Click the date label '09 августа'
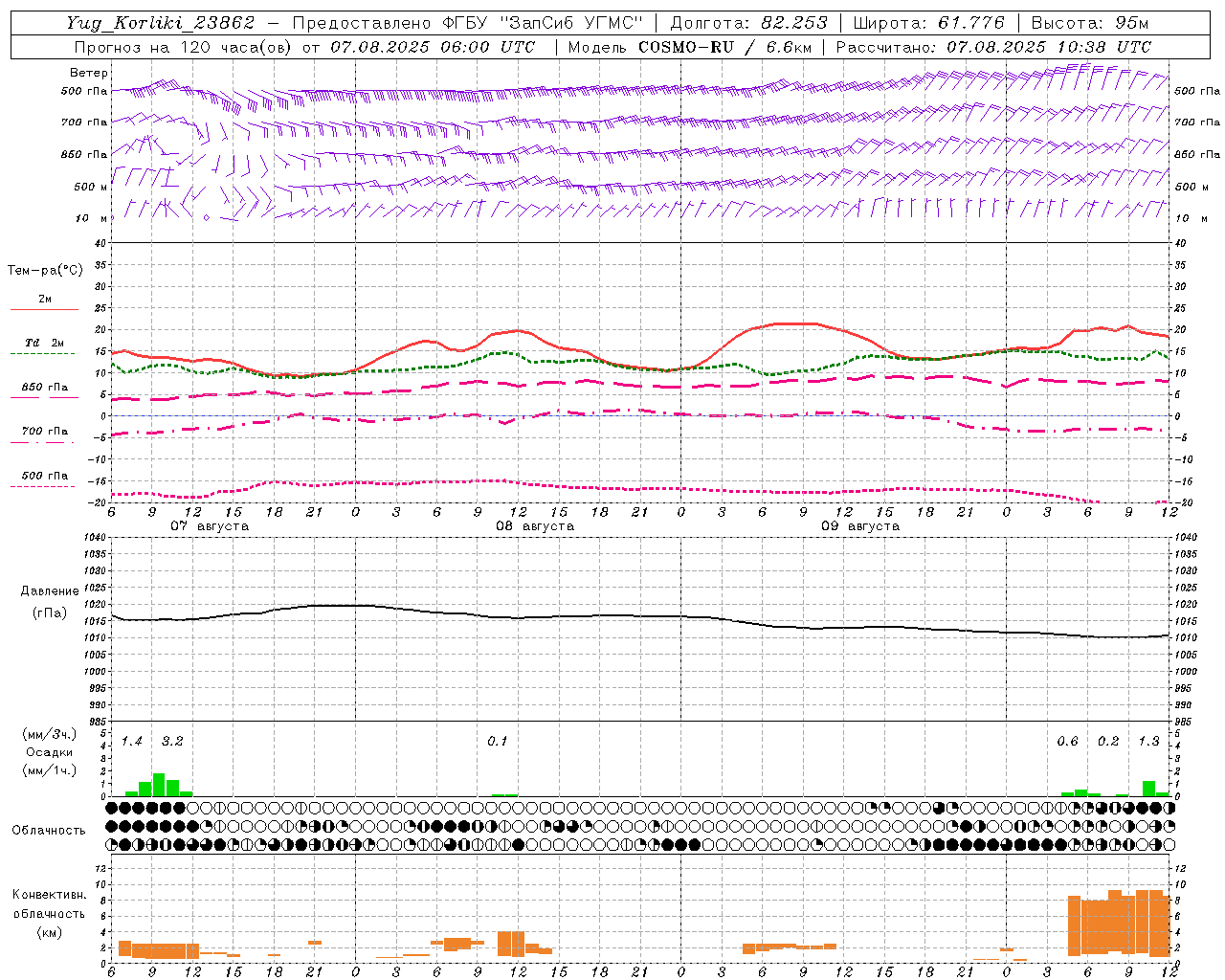This screenshot has height=980, width=1225. pyautogui.click(x=860, y=526)
